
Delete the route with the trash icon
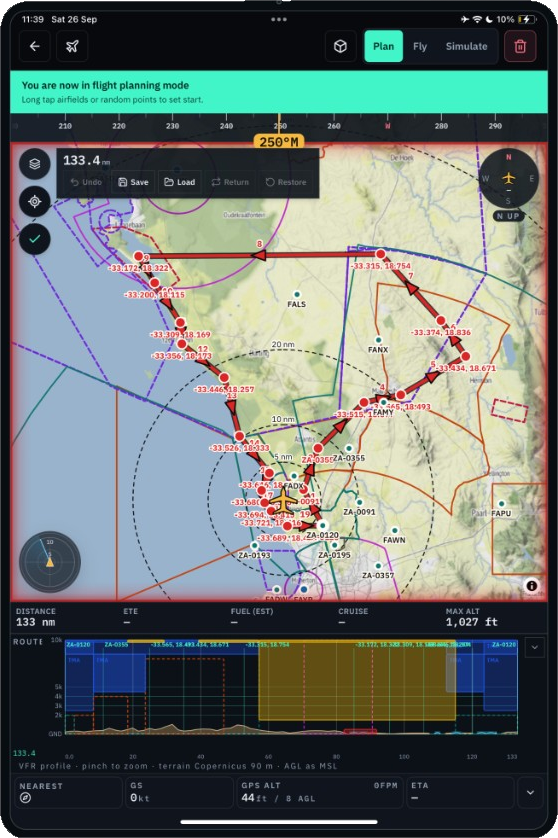[520, 46]
